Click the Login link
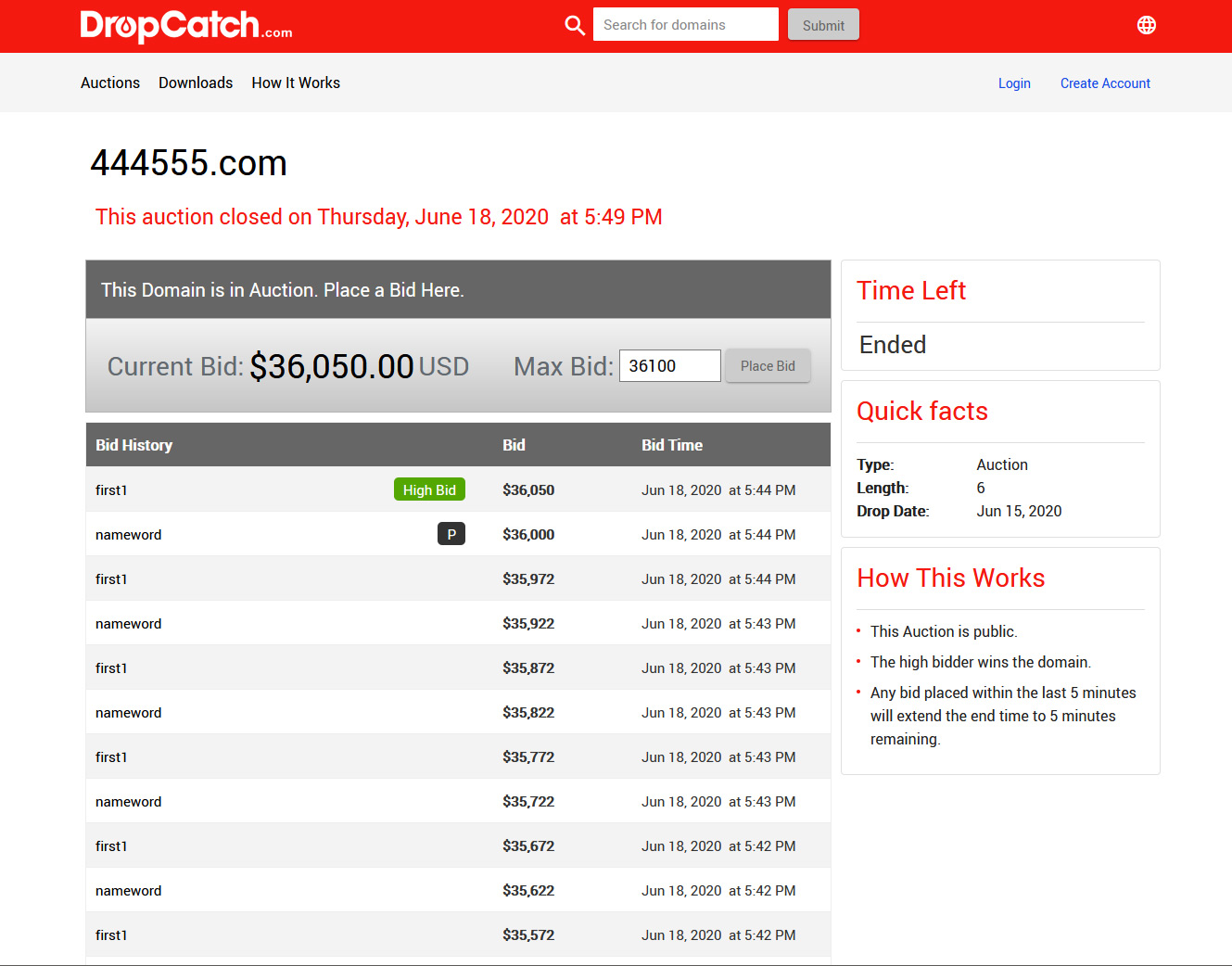The image size is (1232, 966). pyautogui.click(x=1014, y=83)
